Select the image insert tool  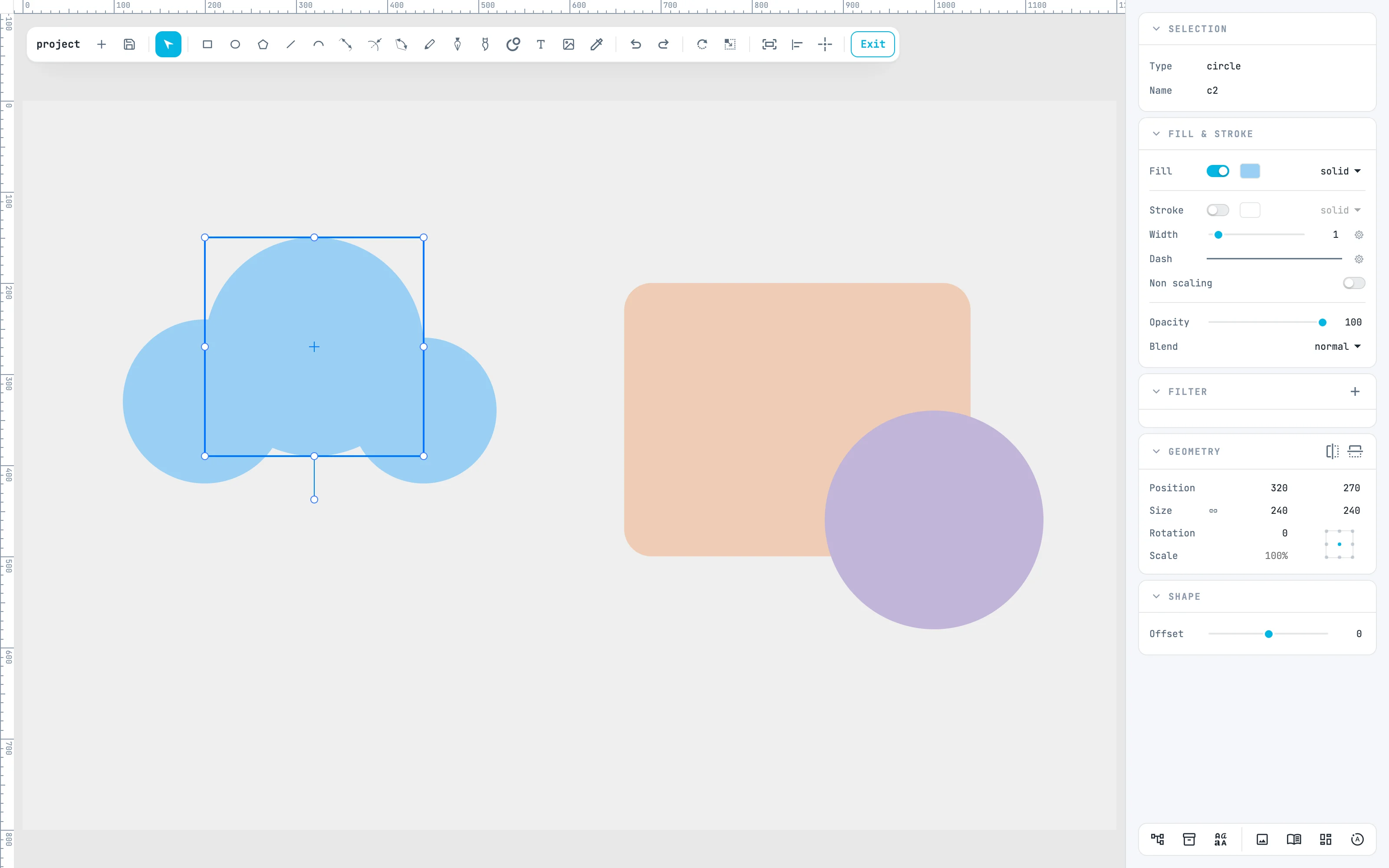[568, 44]
